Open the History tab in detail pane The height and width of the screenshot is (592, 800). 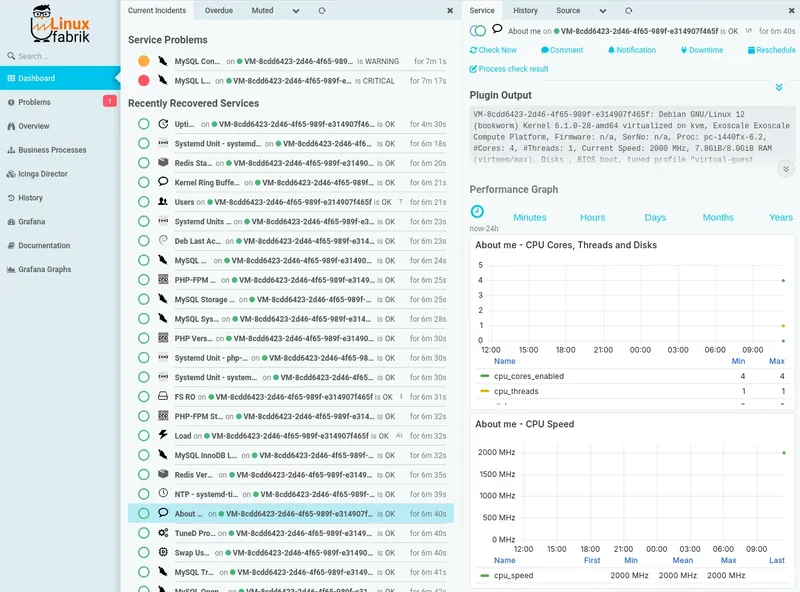pyautogui.click(x=526, y=10)
